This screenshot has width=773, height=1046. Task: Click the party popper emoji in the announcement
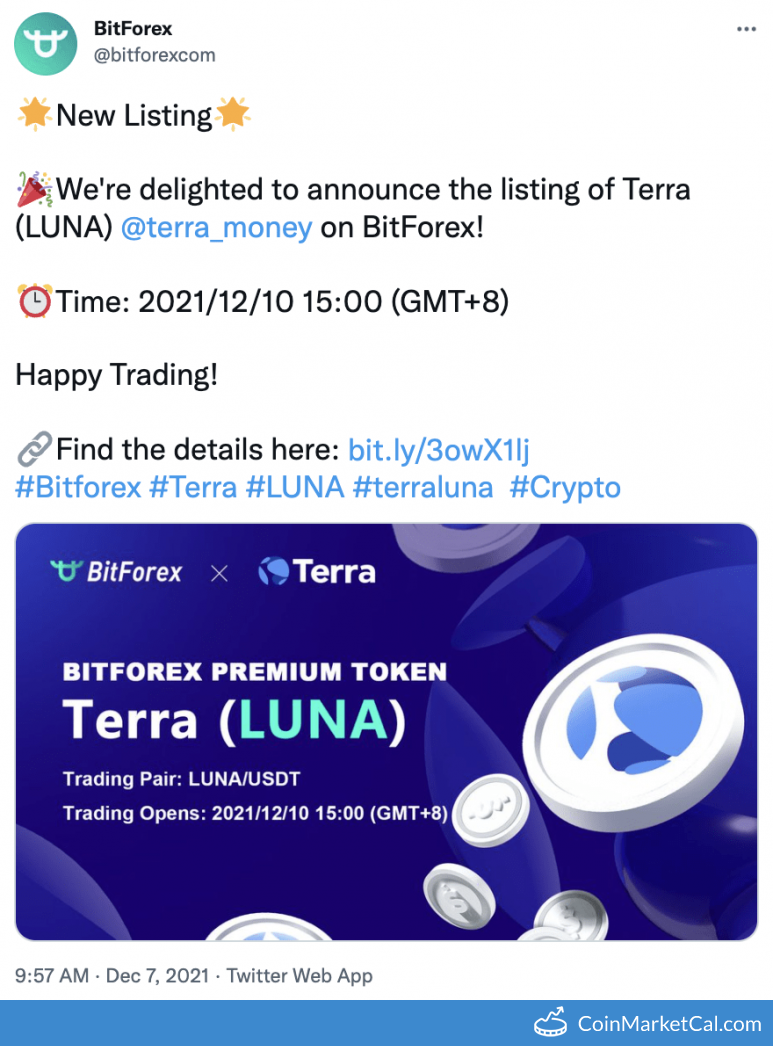pos(32,187)
